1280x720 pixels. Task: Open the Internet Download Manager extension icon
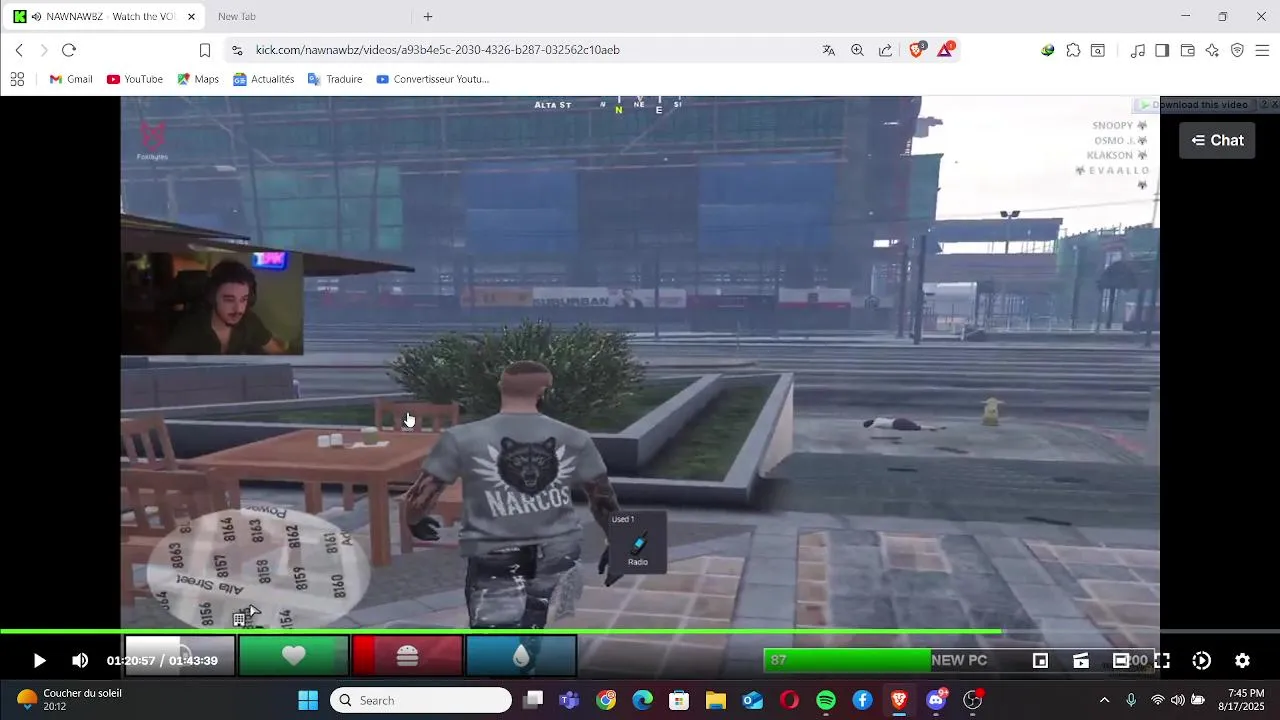click(1047, 50)
